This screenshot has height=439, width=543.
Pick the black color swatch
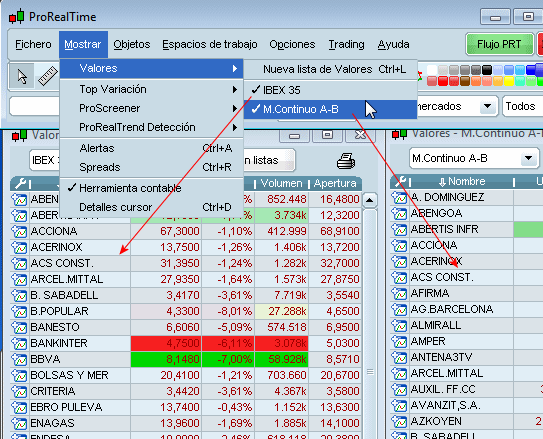pos(487,70)
